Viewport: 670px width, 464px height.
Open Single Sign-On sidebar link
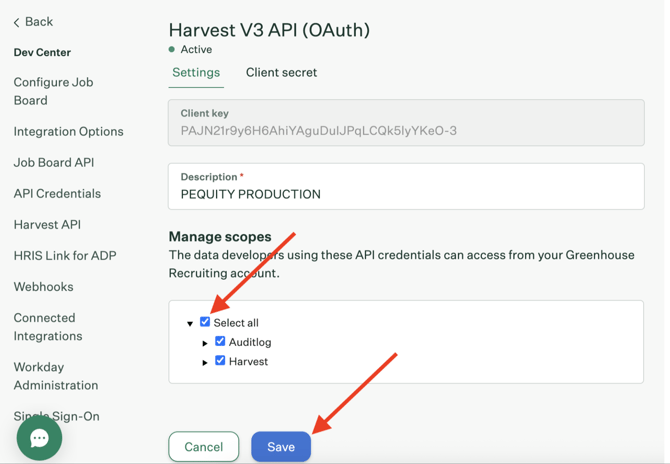point(56,416)
